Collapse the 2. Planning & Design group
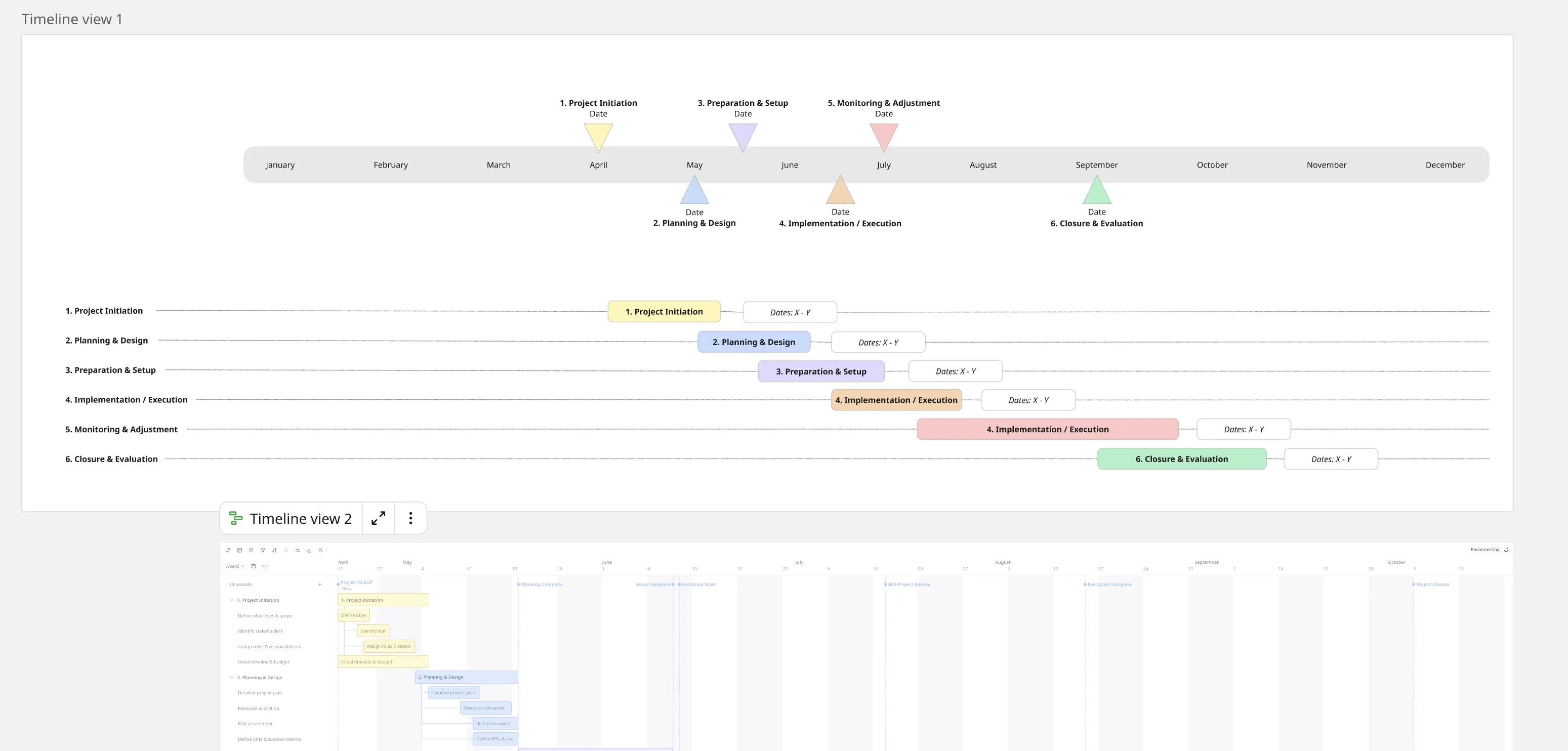 (231, 677)
